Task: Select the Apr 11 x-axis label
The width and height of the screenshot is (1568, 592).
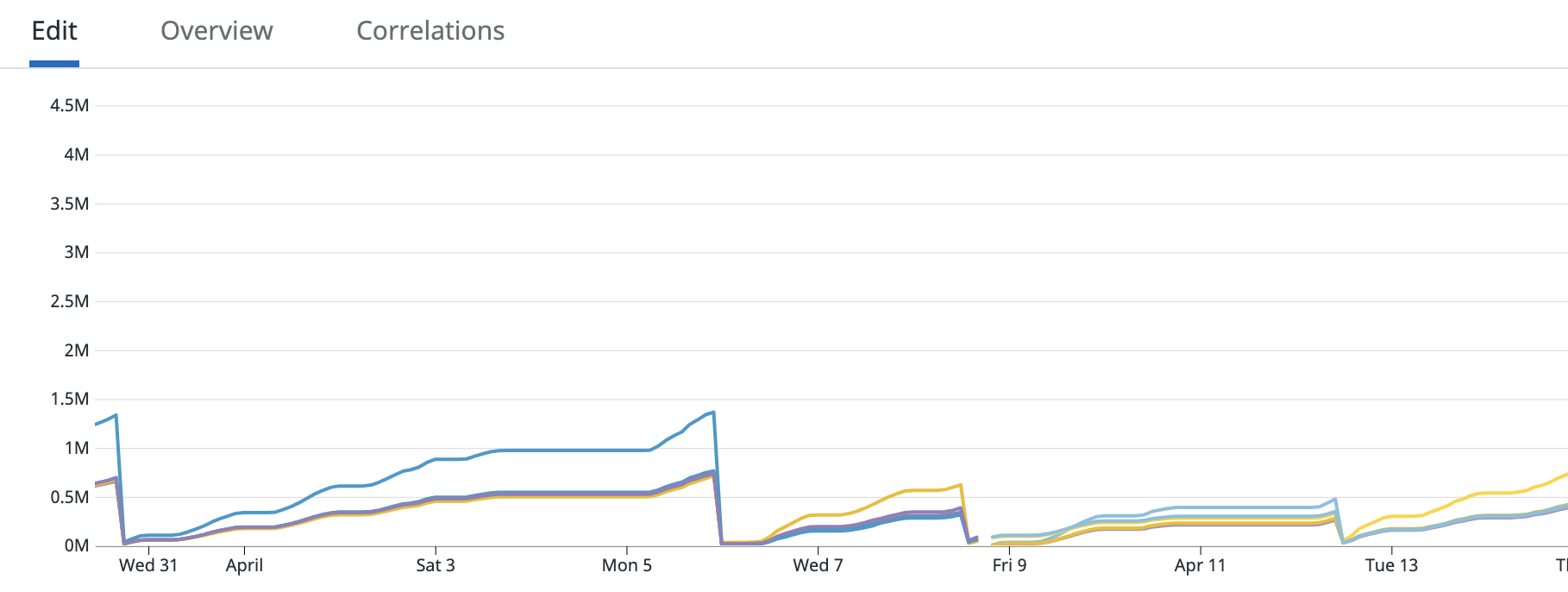Action: click(1200, 565)
